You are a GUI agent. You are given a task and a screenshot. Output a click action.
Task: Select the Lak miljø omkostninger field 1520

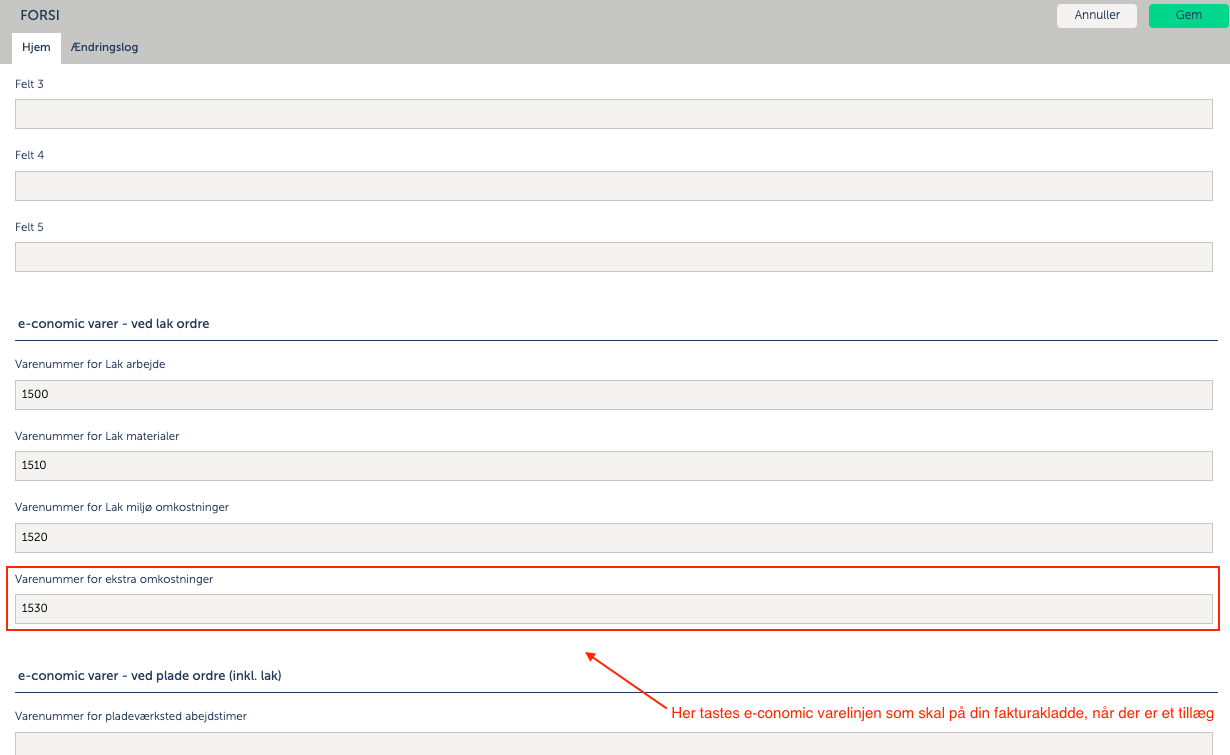[x=614, y=537]
